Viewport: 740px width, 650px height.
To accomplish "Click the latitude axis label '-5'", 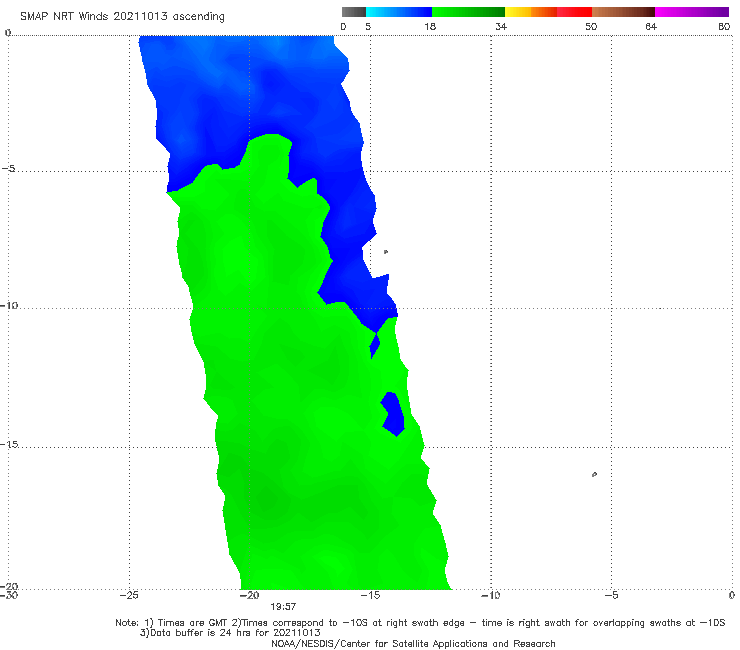I will (x=8, y=169).
